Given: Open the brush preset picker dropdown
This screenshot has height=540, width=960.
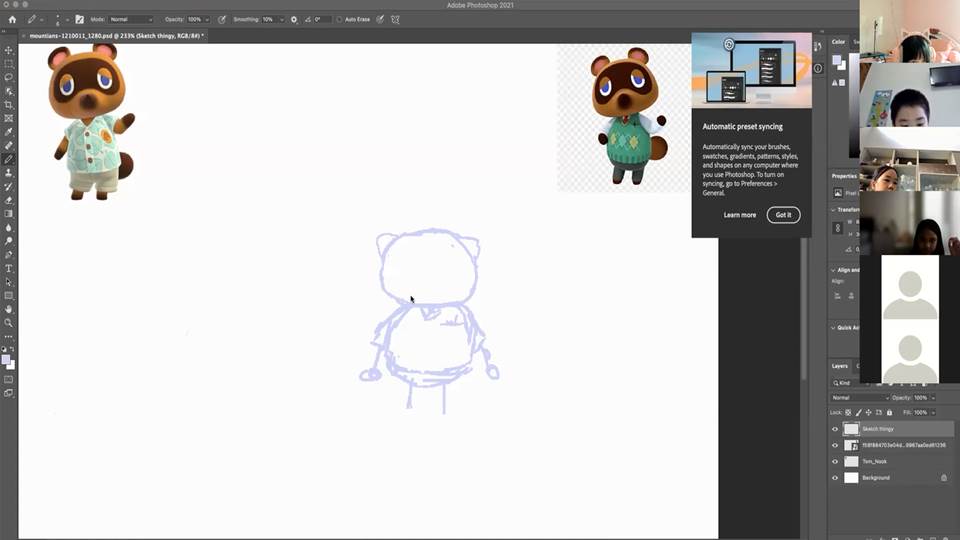Looking at the screenshot, I should pos(67,20).
